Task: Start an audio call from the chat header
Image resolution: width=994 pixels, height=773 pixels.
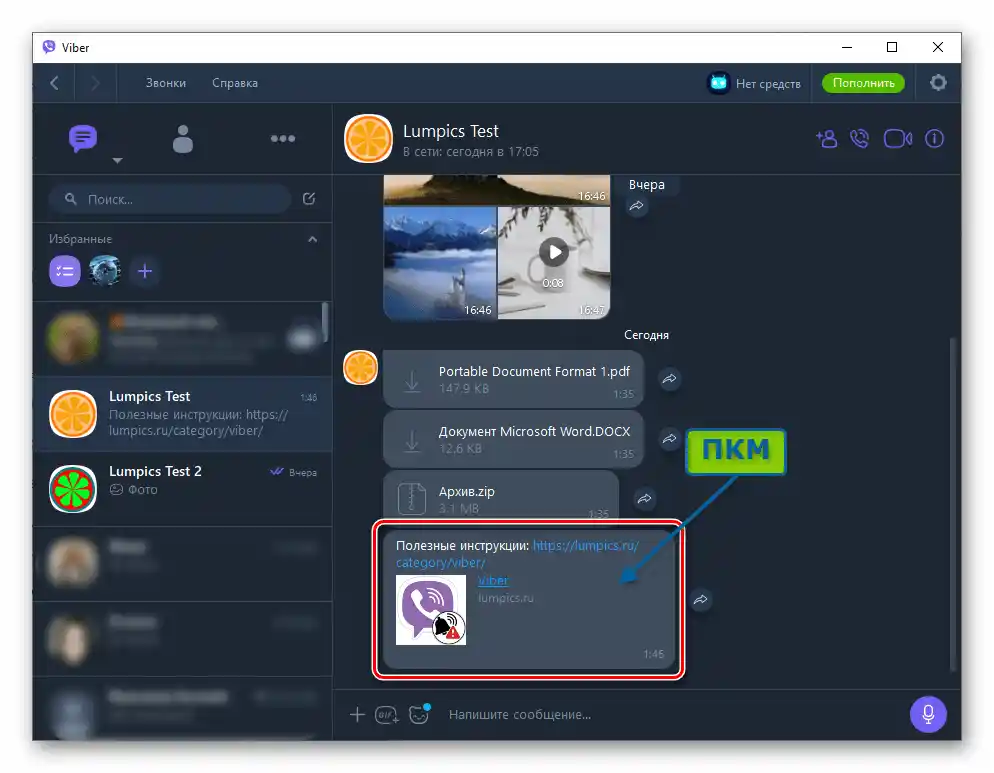Action: click(860, 139)
